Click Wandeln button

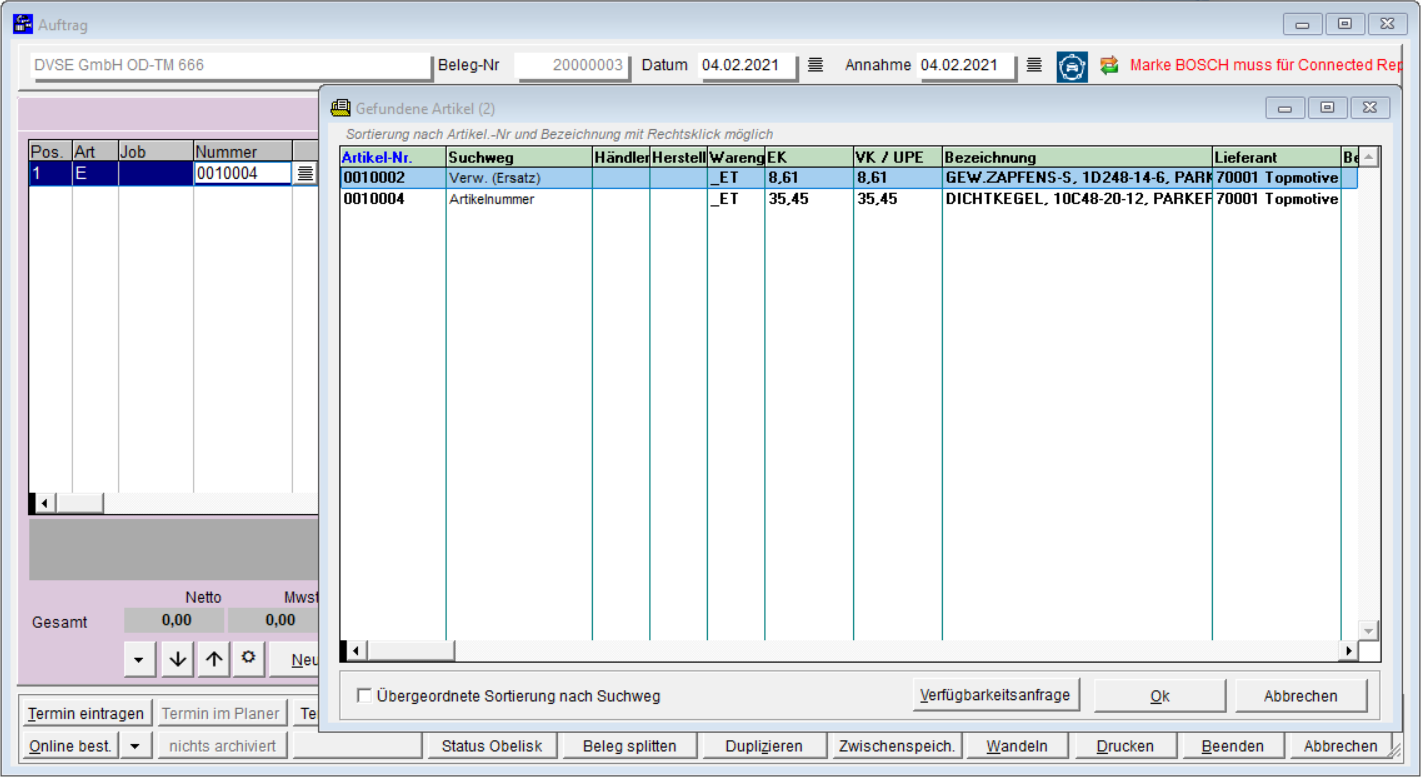(x=1017, y=746)
